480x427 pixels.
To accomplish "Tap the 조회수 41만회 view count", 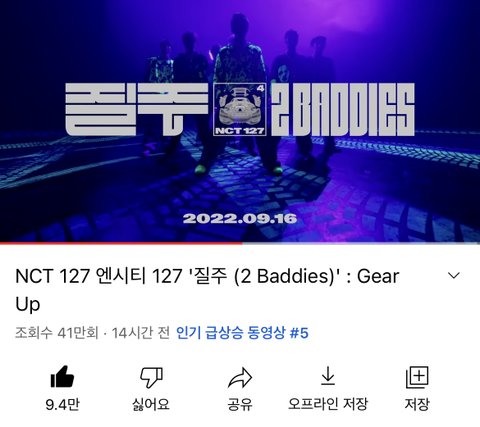I will 57,333.
